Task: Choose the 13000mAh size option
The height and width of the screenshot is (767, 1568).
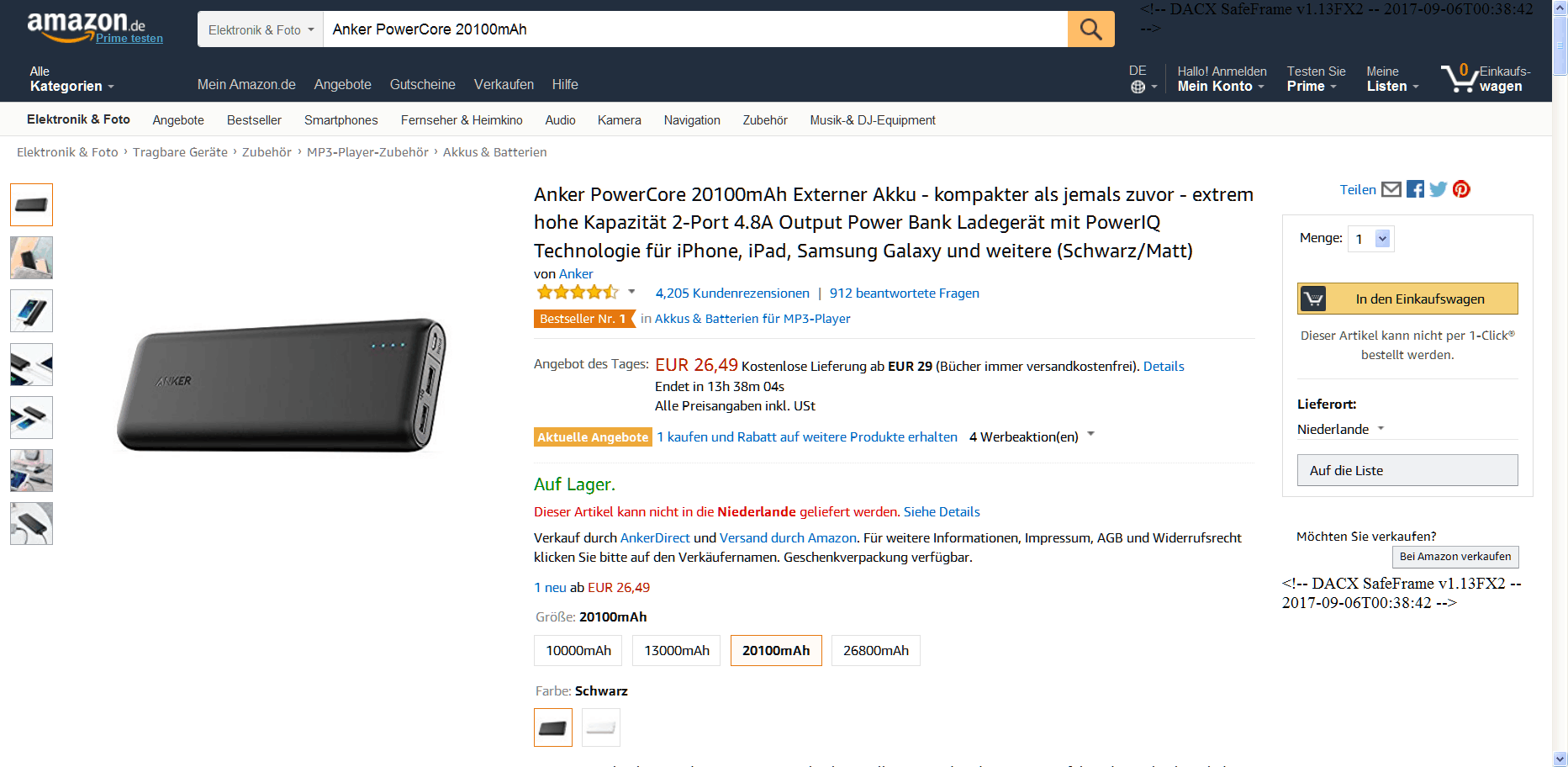Action: pyautogui.click(x=677, y=651)
